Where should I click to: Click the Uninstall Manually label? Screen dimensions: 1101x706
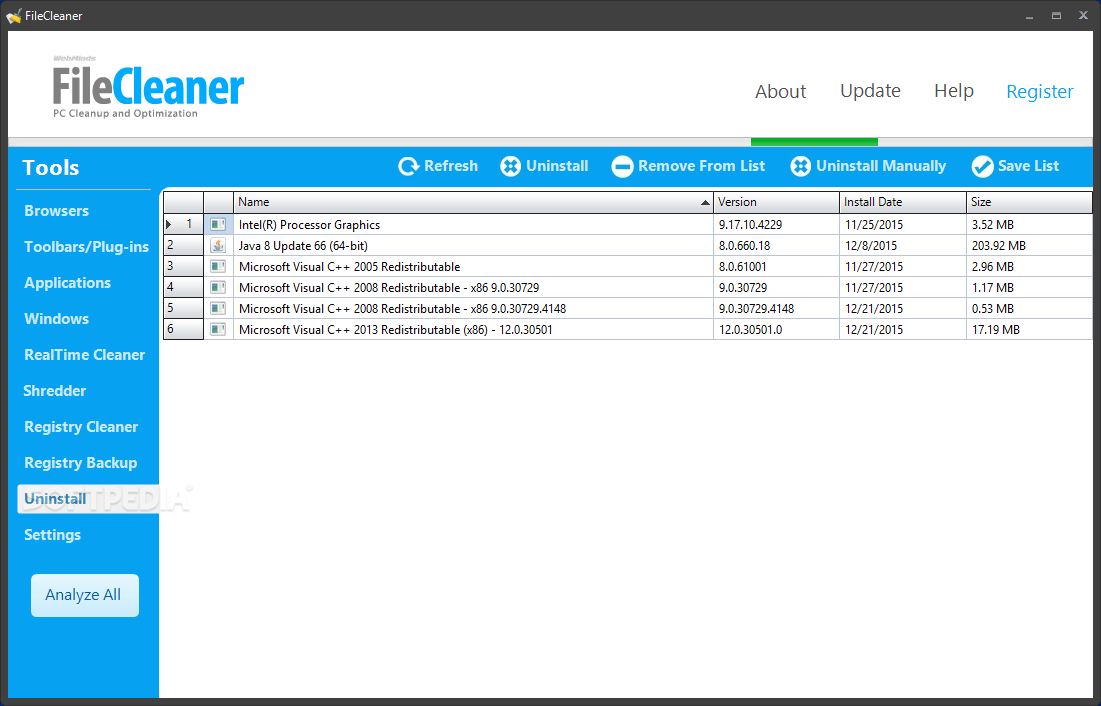(x=881, y=166)
